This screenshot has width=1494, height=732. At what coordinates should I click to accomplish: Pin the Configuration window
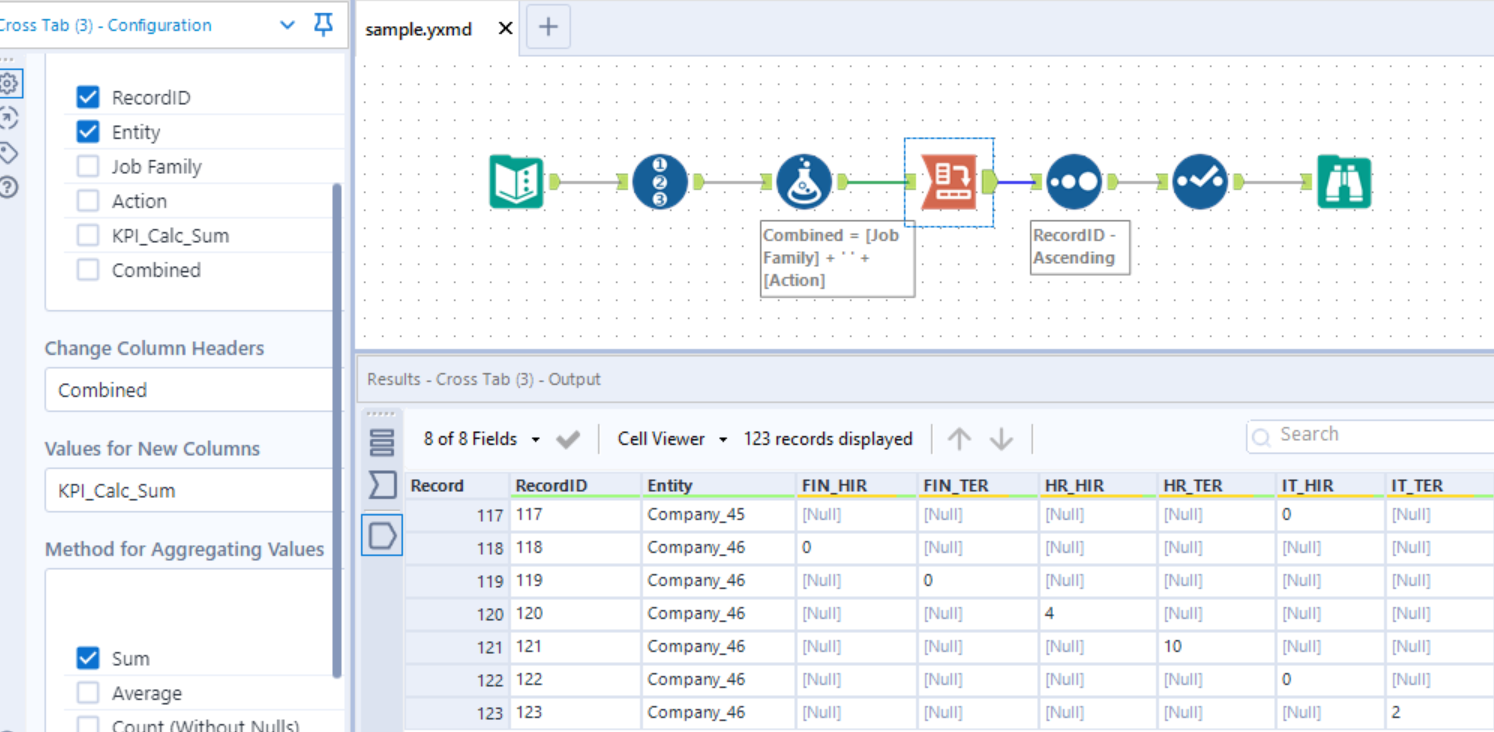(x=323, y=26)
